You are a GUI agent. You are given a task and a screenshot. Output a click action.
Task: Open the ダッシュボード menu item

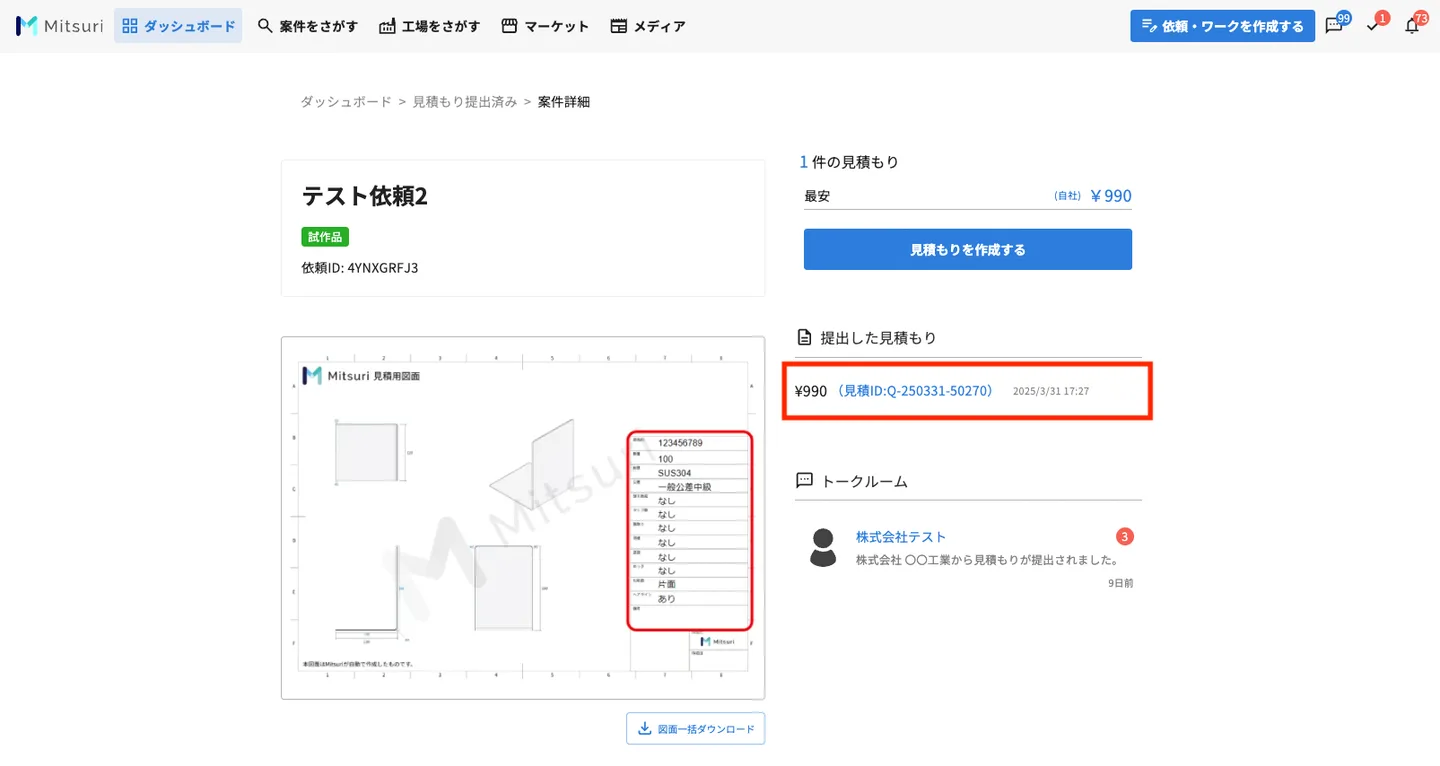click(x=178, y=26)
